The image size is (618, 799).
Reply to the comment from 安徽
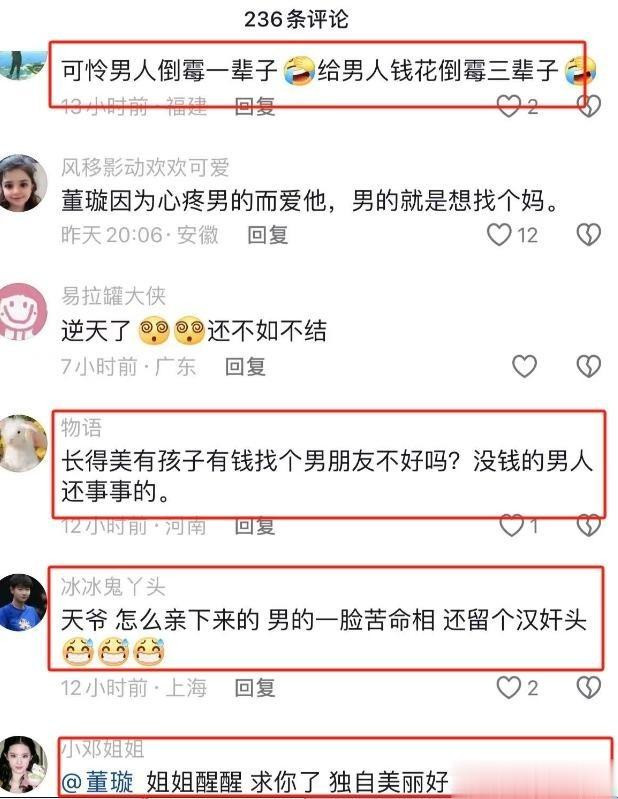pos(267,235)
